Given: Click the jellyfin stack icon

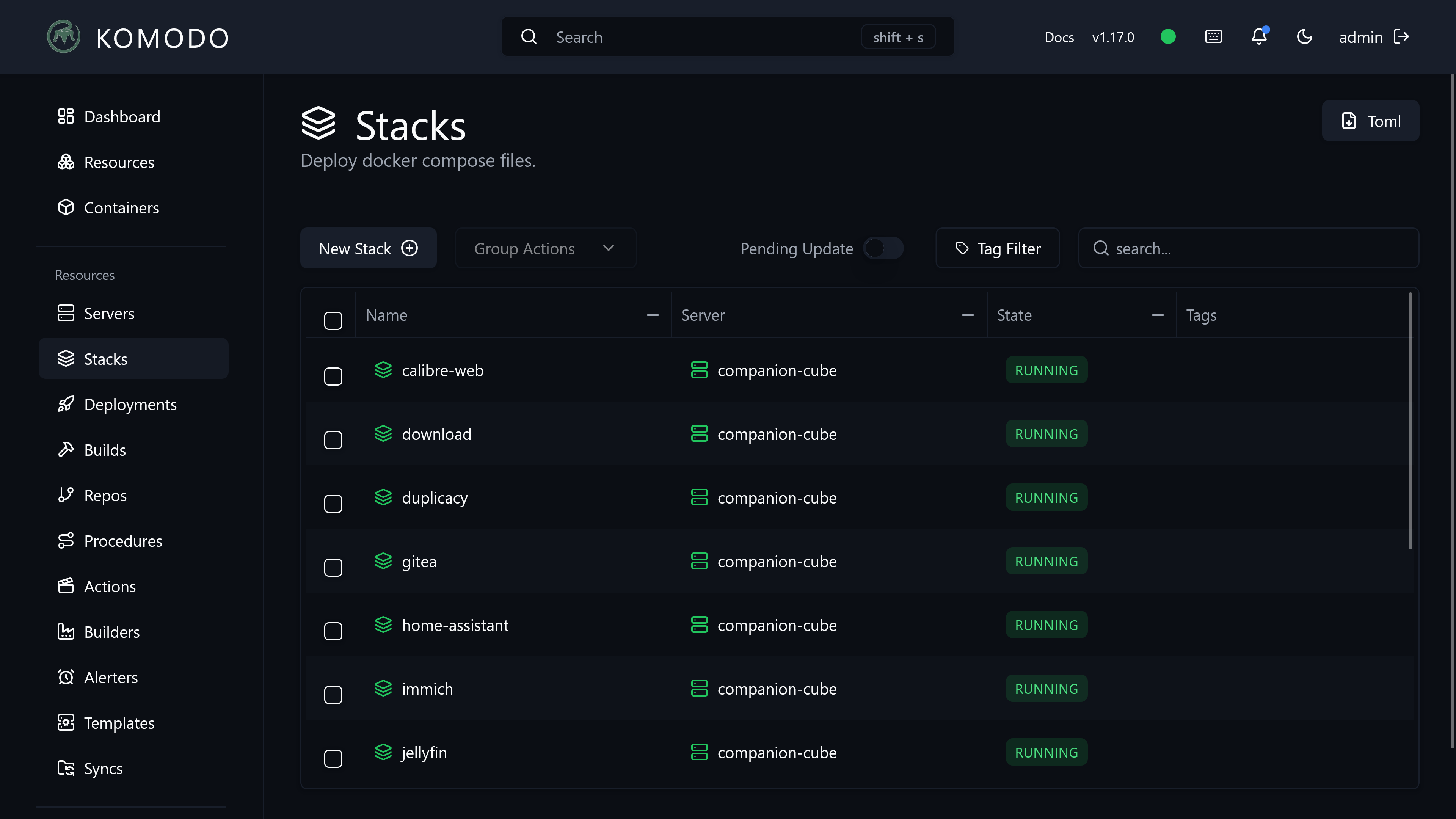Looking at the screenshot, I should pos(383,752).
